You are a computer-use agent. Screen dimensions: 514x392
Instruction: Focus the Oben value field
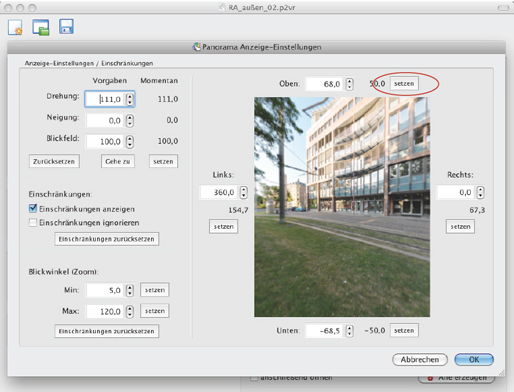point(325,84)
